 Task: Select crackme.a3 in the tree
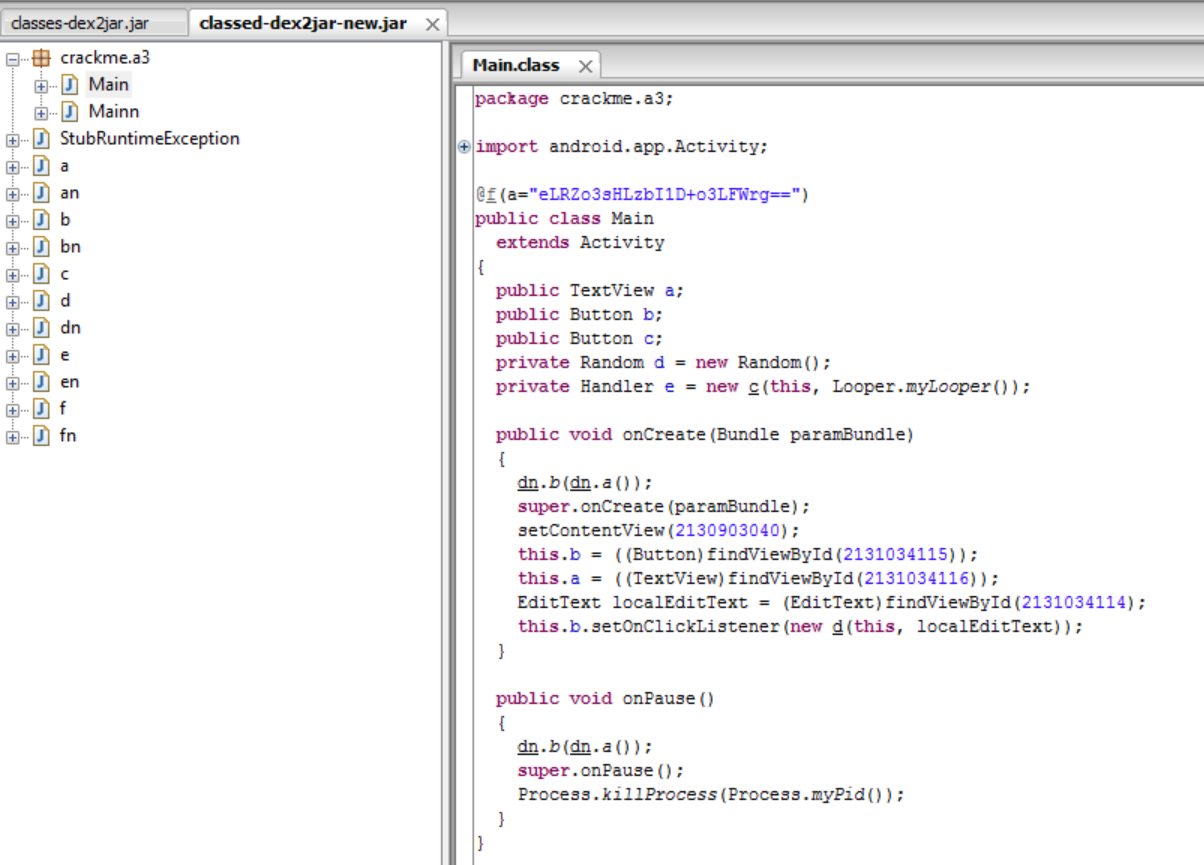point(105,58)
